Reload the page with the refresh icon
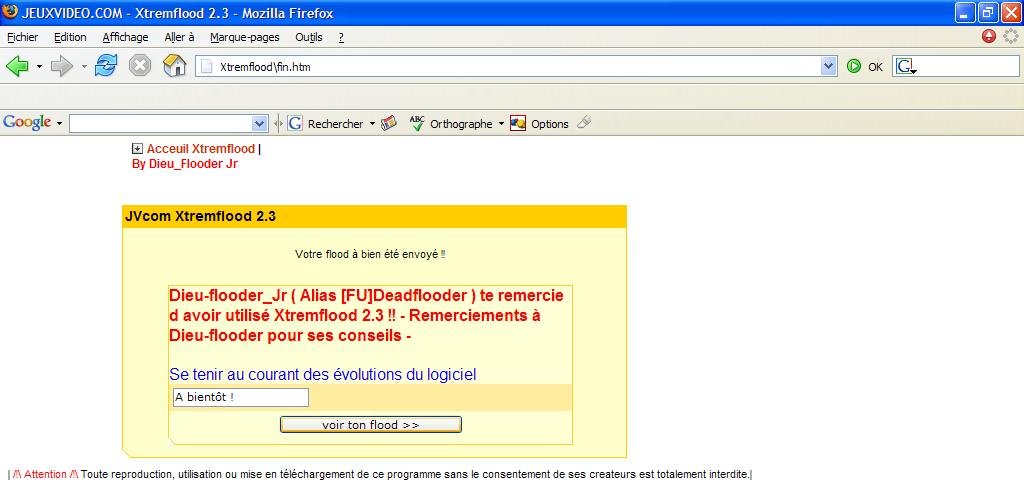 click(106, 66)
